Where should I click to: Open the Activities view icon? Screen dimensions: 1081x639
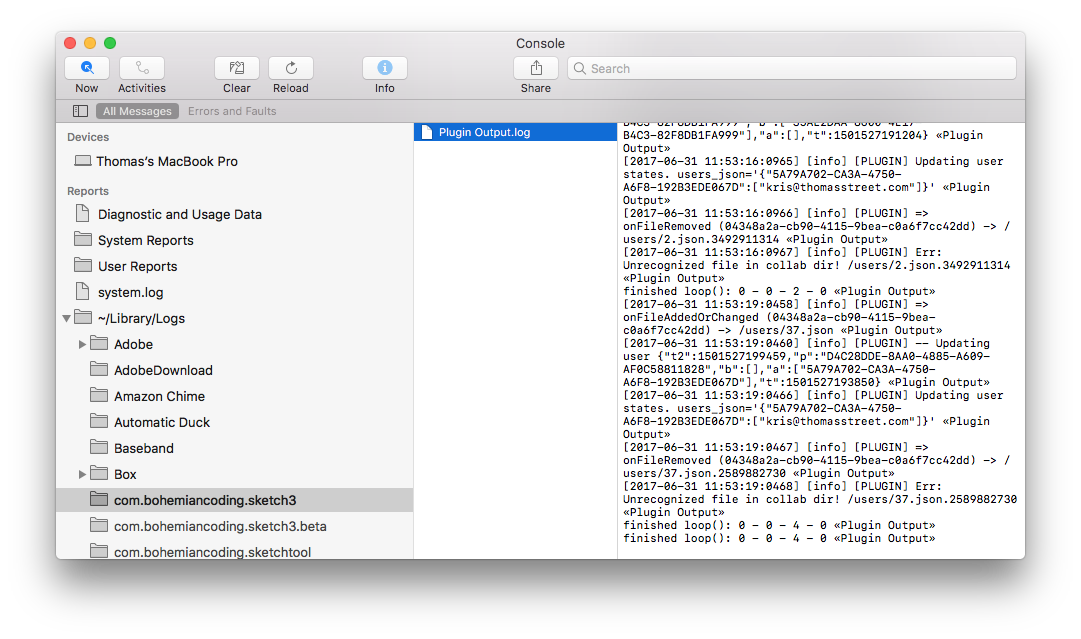141,68
